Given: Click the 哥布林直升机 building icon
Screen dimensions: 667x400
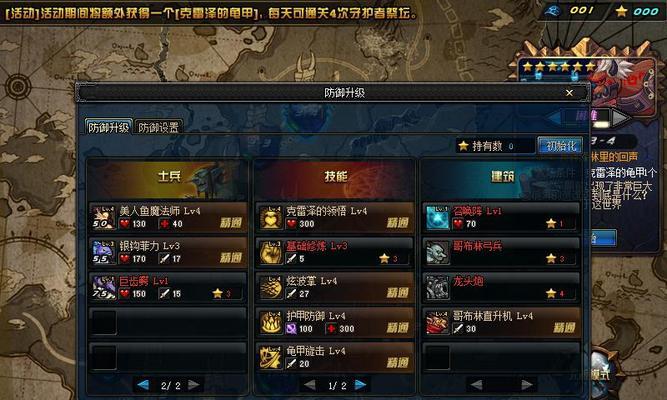Looking at the screenshot, I should click(x=438, y=323).
